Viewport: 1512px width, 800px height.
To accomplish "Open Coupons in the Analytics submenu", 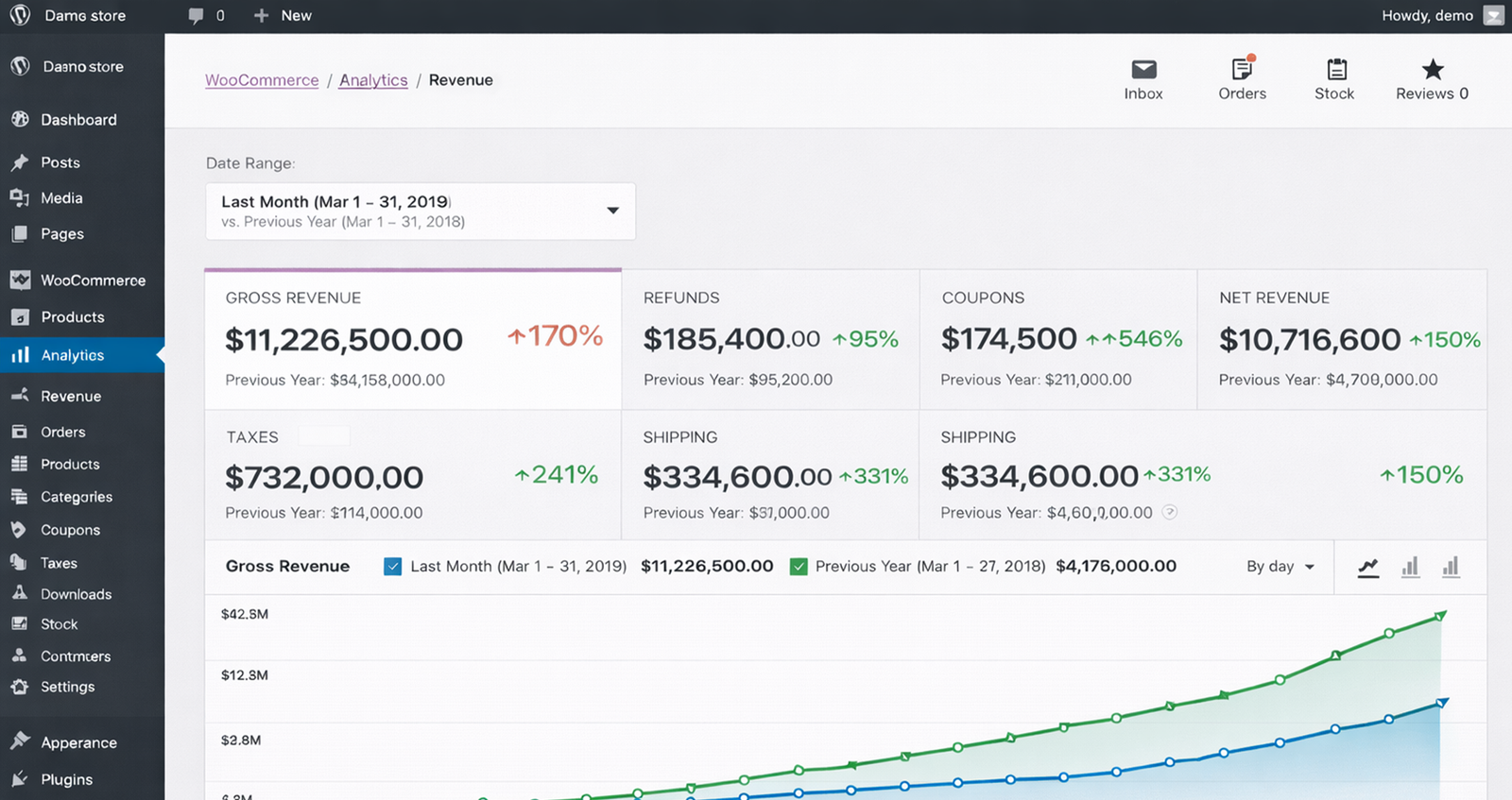I will 70,530.
